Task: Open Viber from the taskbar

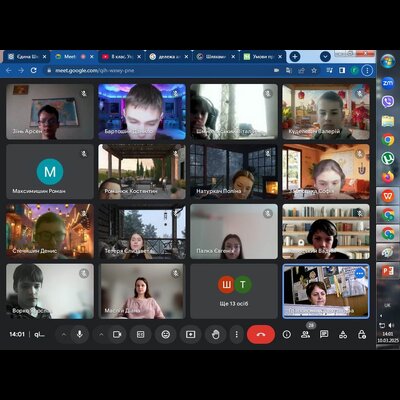Action: (388, 102)
